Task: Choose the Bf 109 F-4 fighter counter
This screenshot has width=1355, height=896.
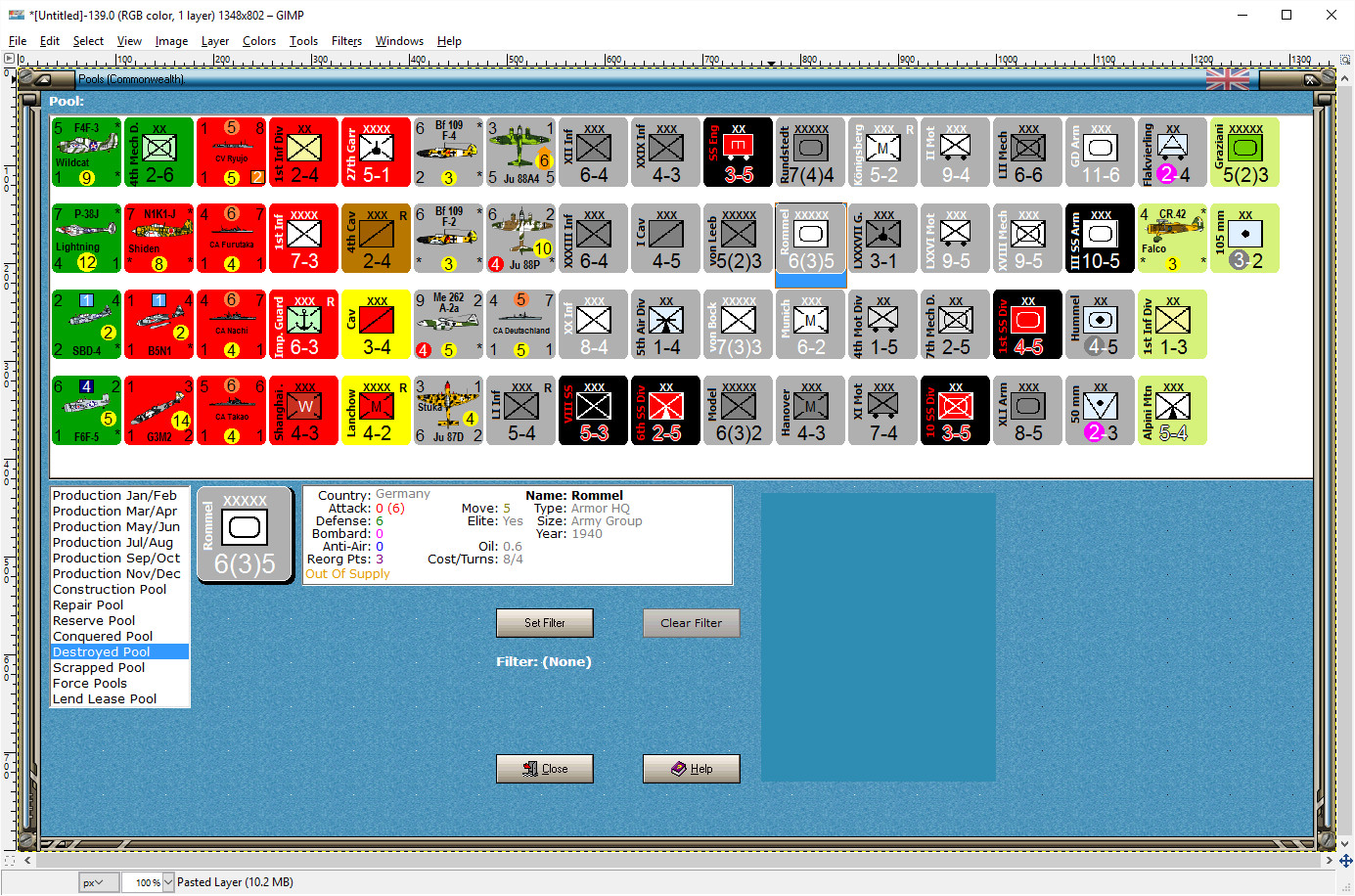Action: click(448, 153)
